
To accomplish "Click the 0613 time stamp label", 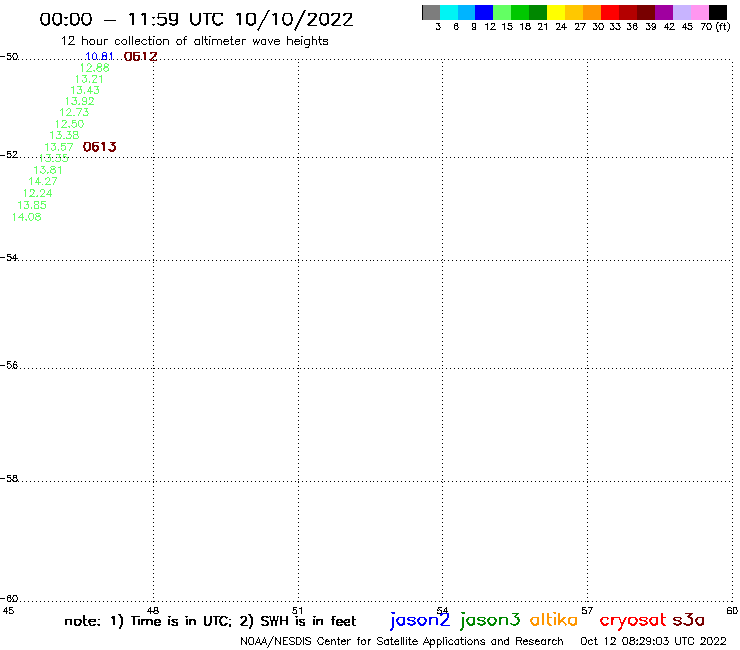I will tap(100, 147).
